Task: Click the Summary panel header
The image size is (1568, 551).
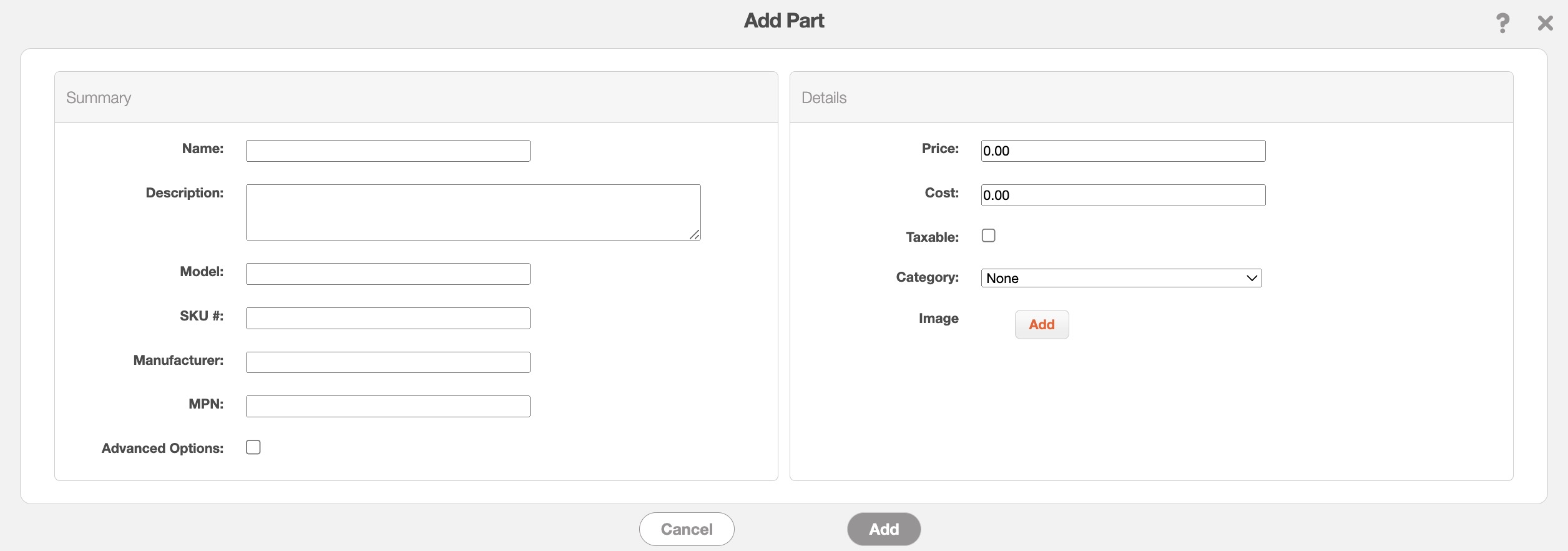Action: pyautogui.click(x=99, y=97)
